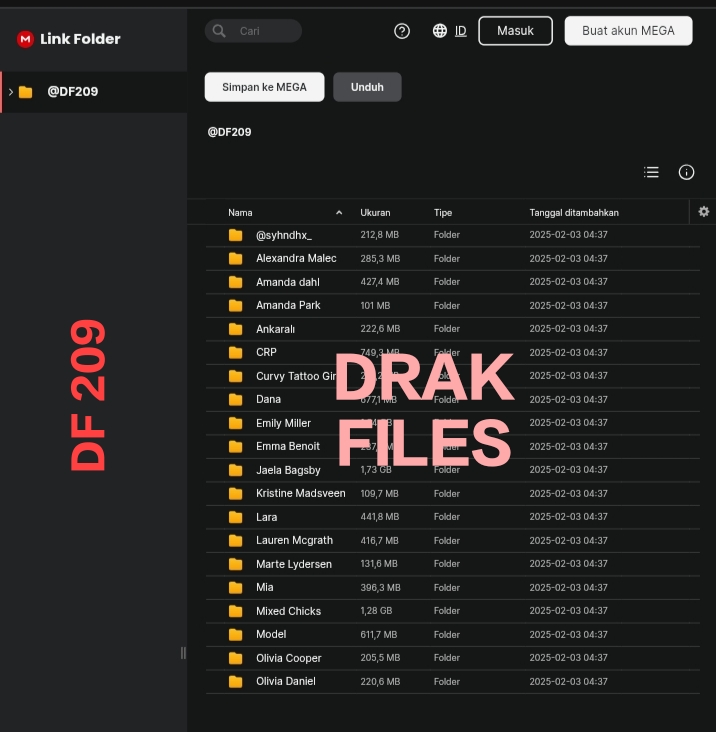Click the Amanda dahl folder icon
This screenshot has width=716, height=732.
(x=236, y=282)
